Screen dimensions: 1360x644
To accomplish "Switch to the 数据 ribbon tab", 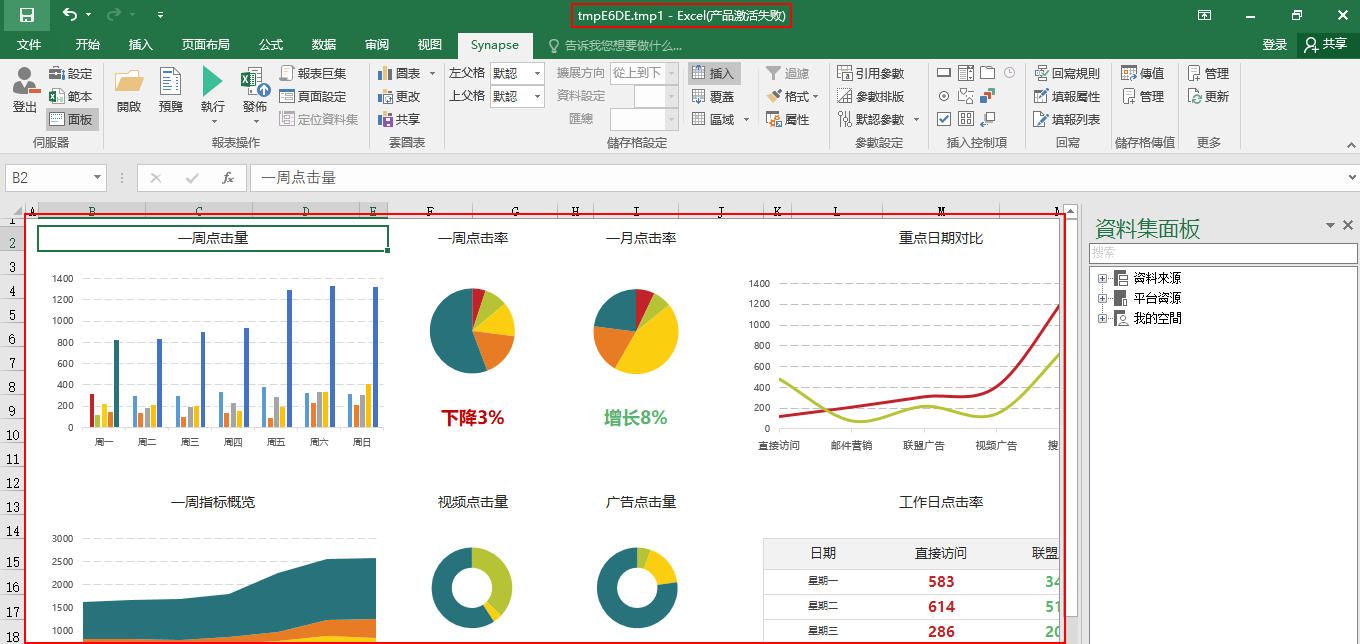I will click(x=324, y=45).
